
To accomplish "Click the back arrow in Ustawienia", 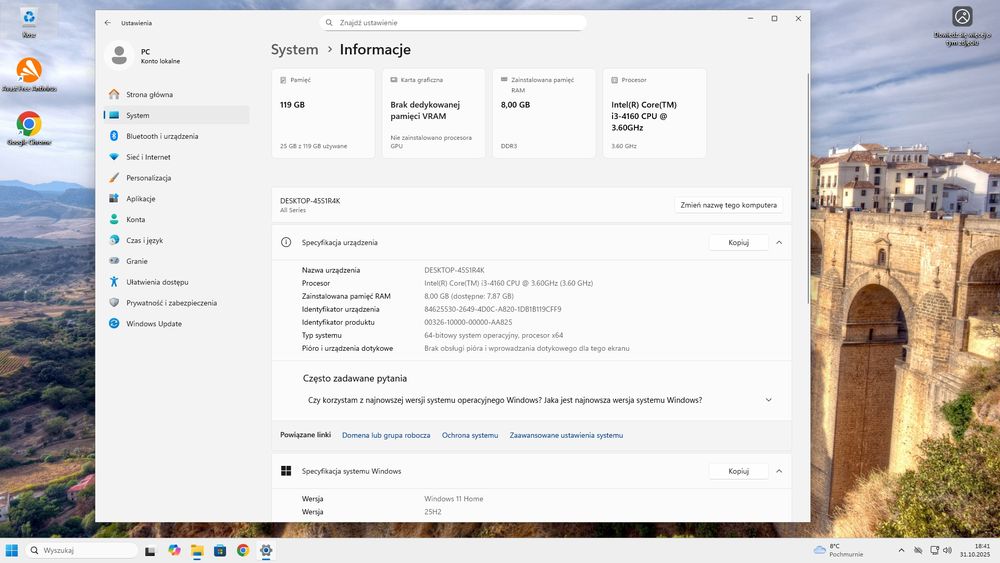I will 107,22.
